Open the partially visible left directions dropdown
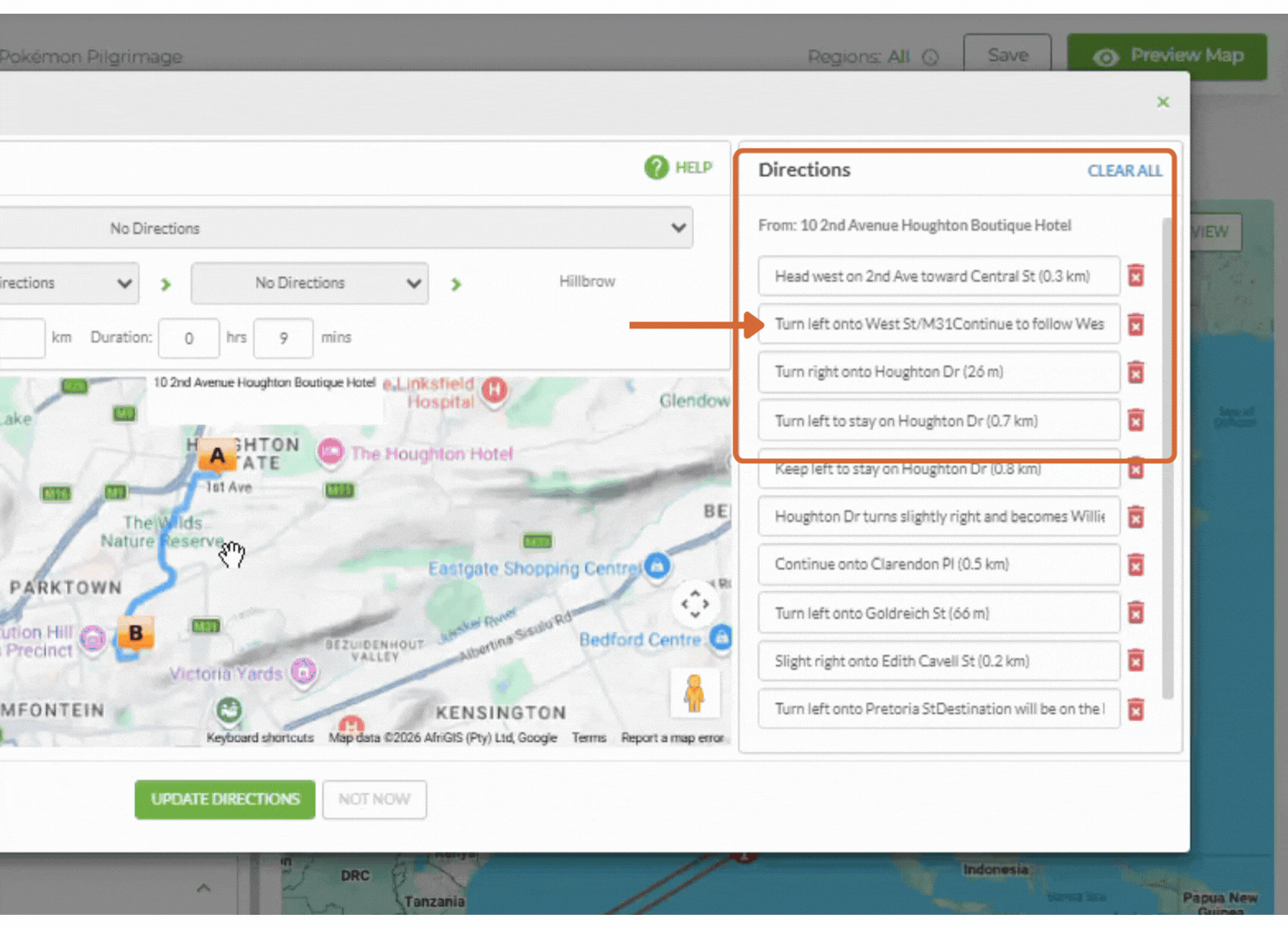 pos(69,283)
